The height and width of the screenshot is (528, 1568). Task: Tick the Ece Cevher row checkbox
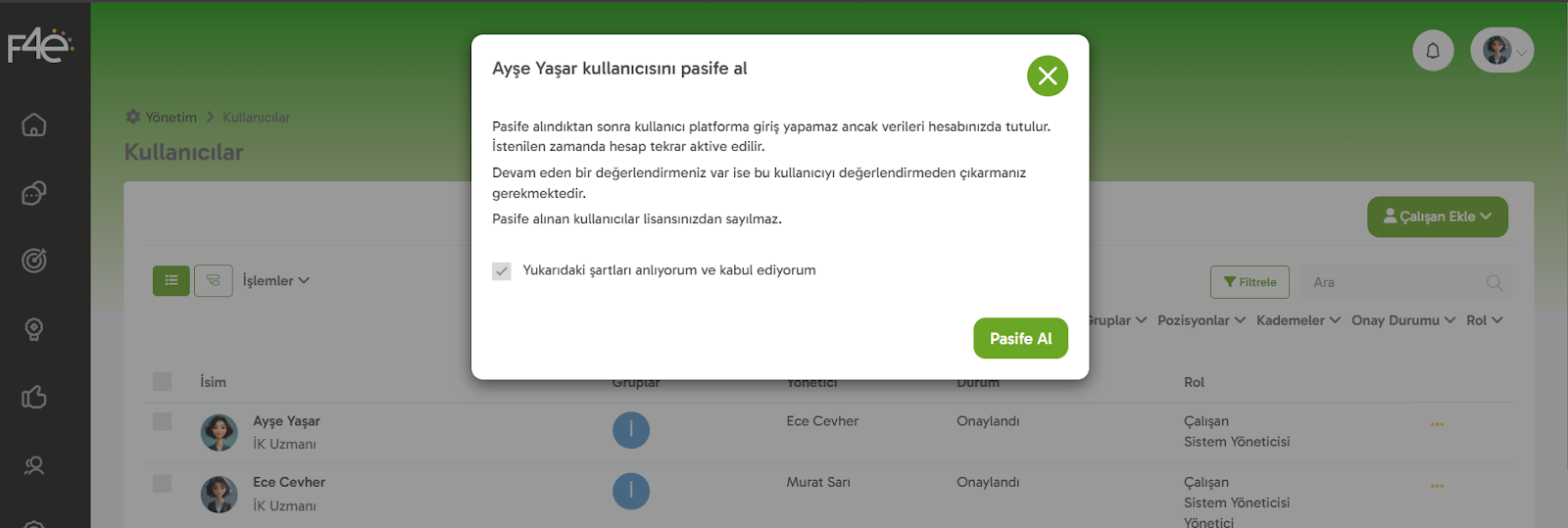coord(163,483)
